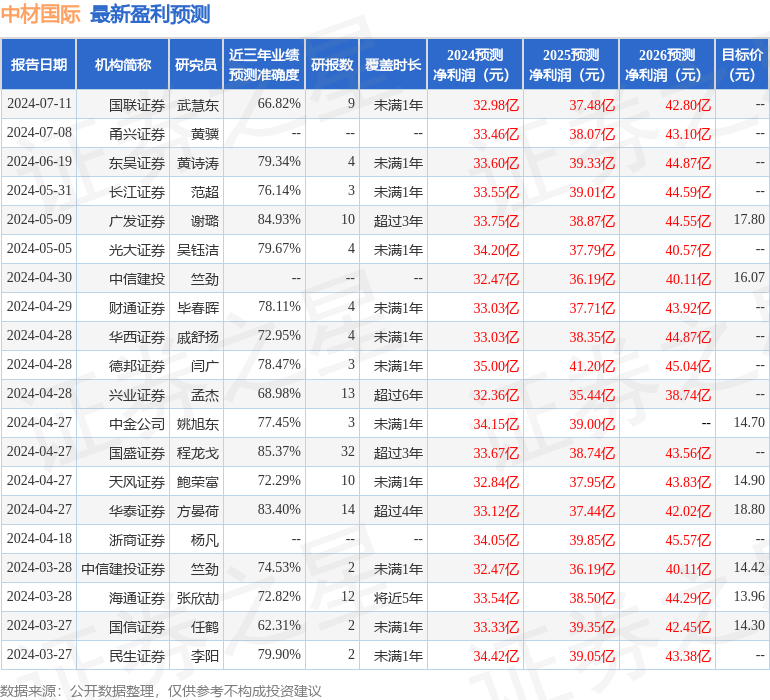Click accuracy value 72.95%
770x700 pixels.
pyautogui.click(x=279, y=336)
